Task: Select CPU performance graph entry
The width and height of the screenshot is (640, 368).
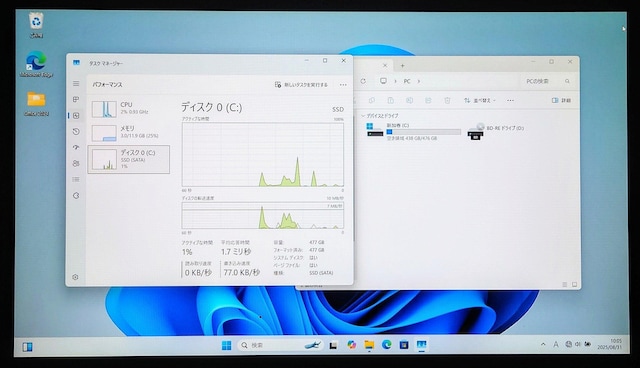Action: [129, 109]
